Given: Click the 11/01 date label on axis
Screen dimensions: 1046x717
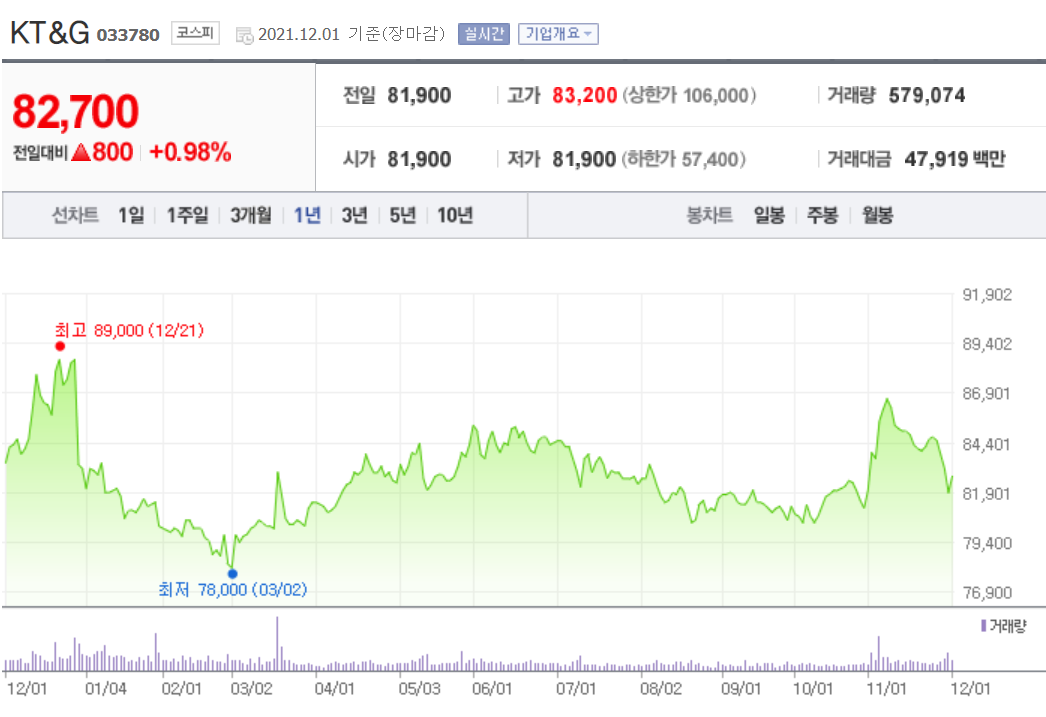Looking at the screenshot, I should pos(886,688).
